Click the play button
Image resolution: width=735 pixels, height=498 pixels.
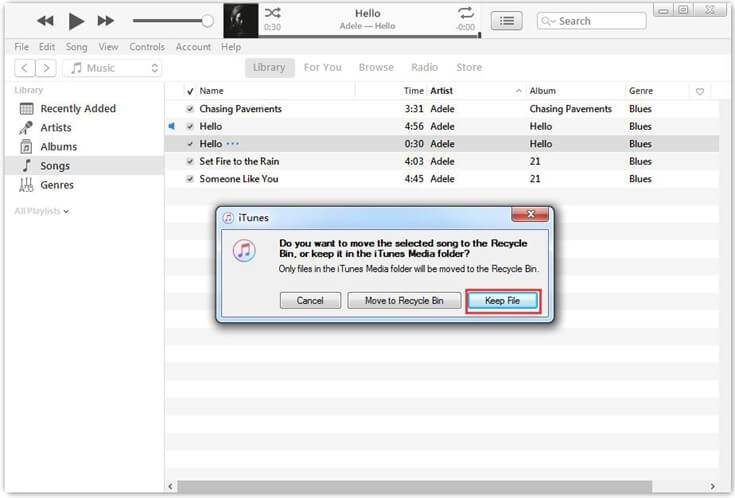point(76,21)
